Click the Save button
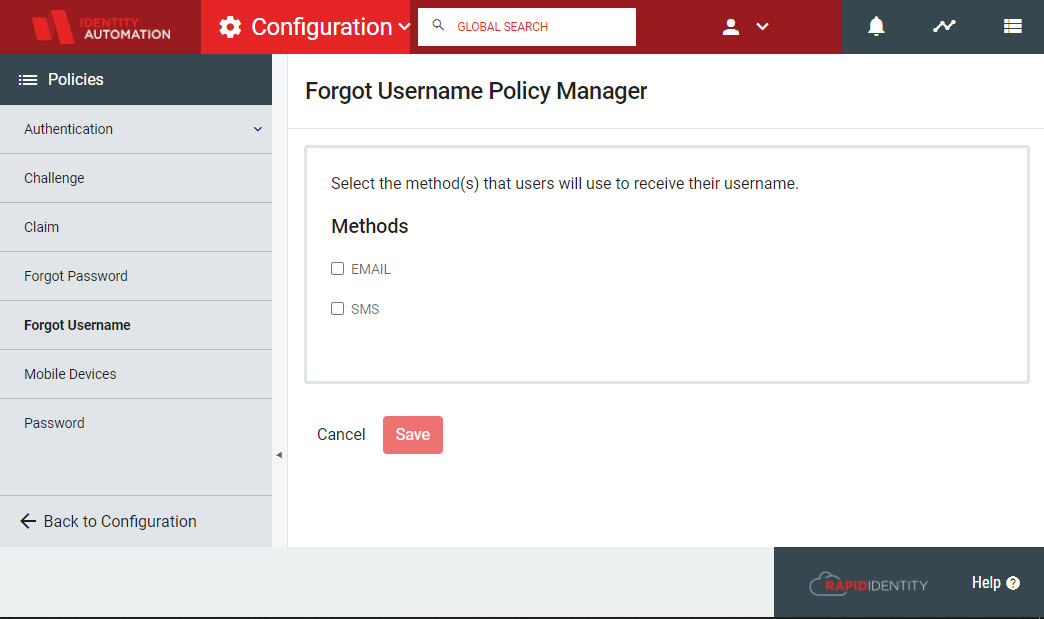Image resolution: width=1044 pixels, height=619 pixels. pos(413,435)
